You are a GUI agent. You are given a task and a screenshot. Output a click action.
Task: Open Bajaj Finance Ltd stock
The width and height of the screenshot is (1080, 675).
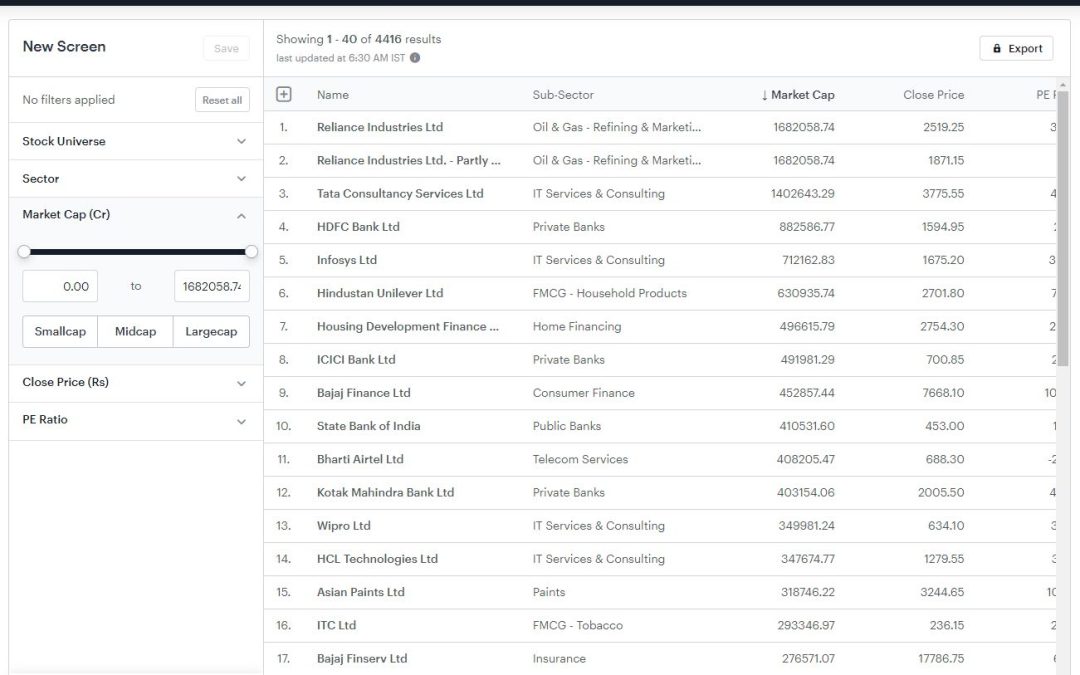tap(364, 393)
